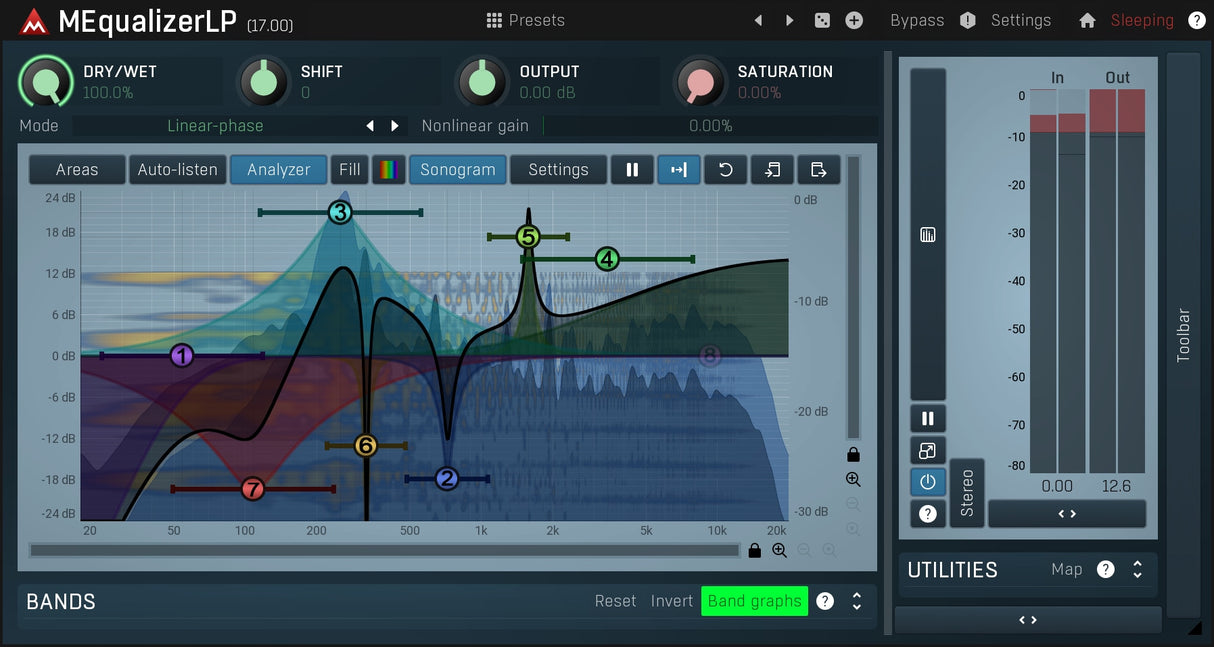Screen dimensions: 1214x647
Task: Select next Mode with right arrow
Action: (x=395, y=126)
